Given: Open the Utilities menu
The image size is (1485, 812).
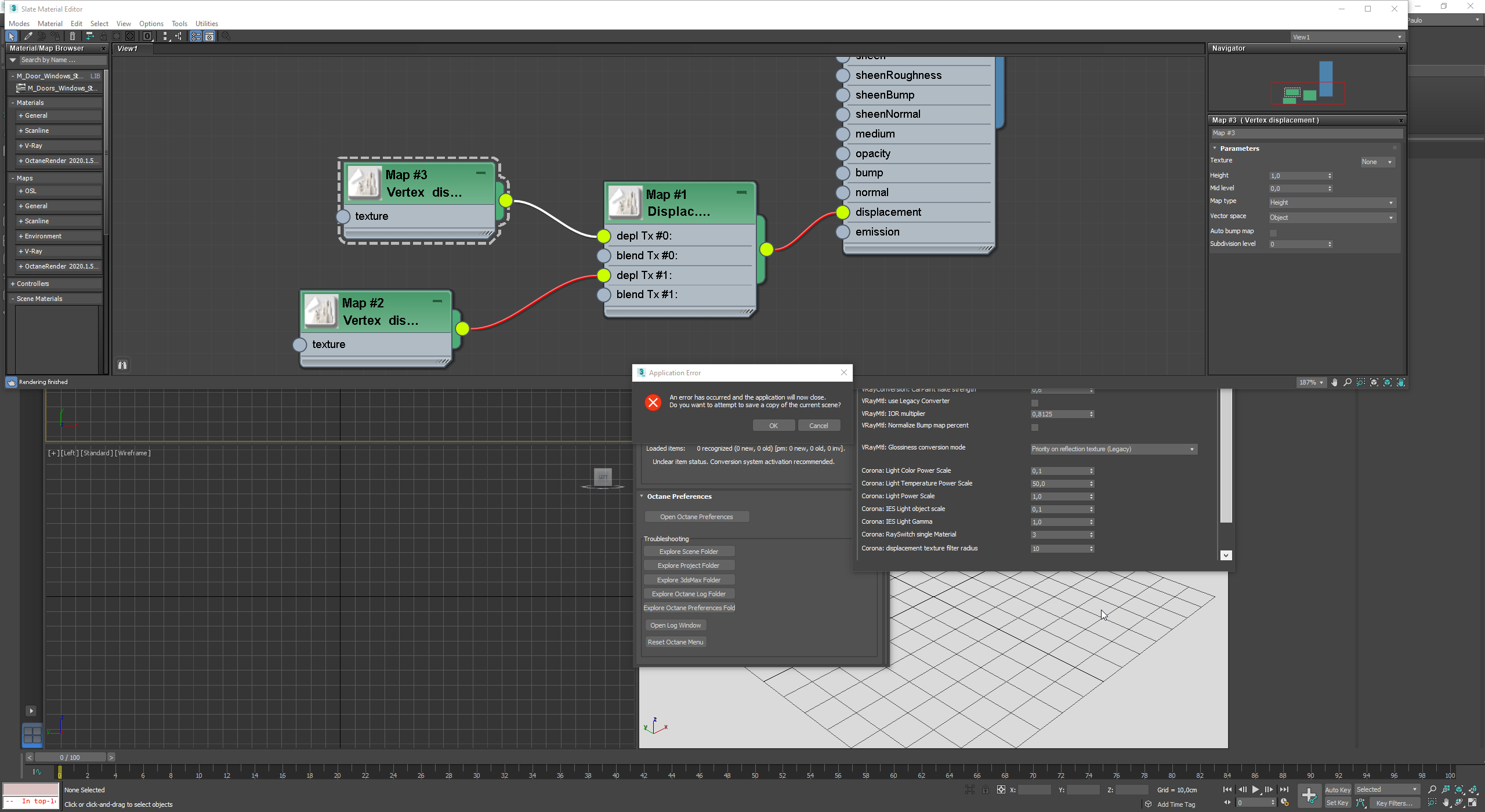Looking at the screenshot, I should click(x=207, y=24).
